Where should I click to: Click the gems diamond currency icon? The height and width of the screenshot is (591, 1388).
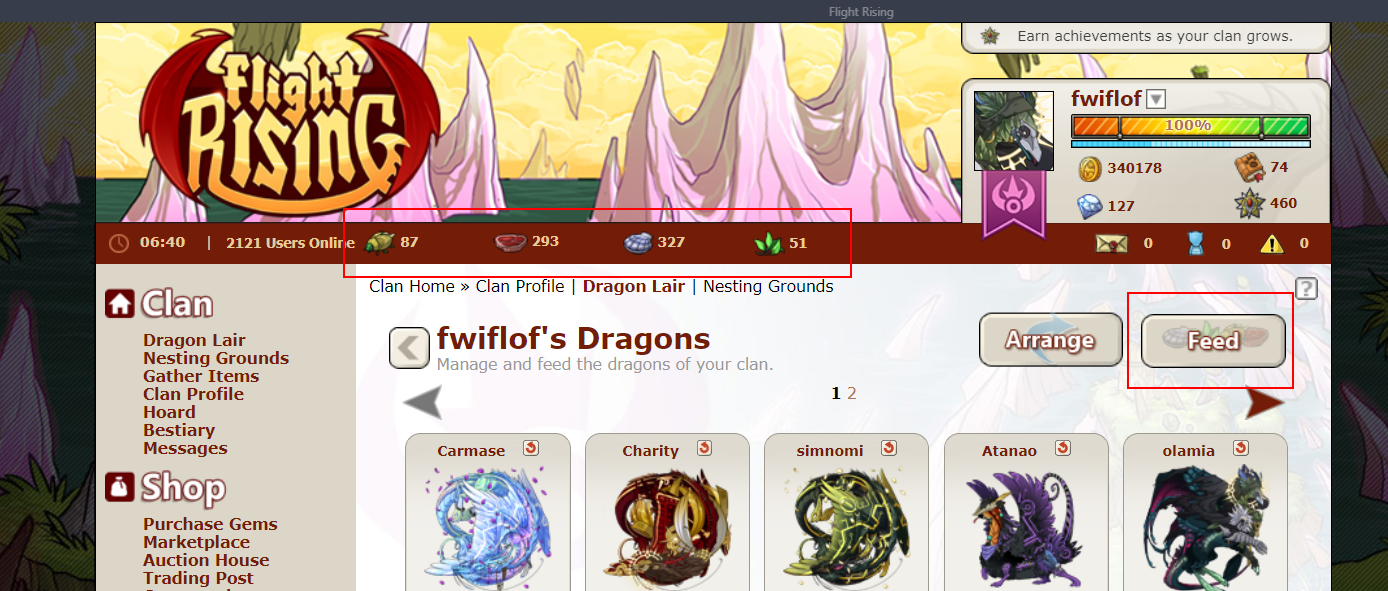click(x=1089, y=206)
